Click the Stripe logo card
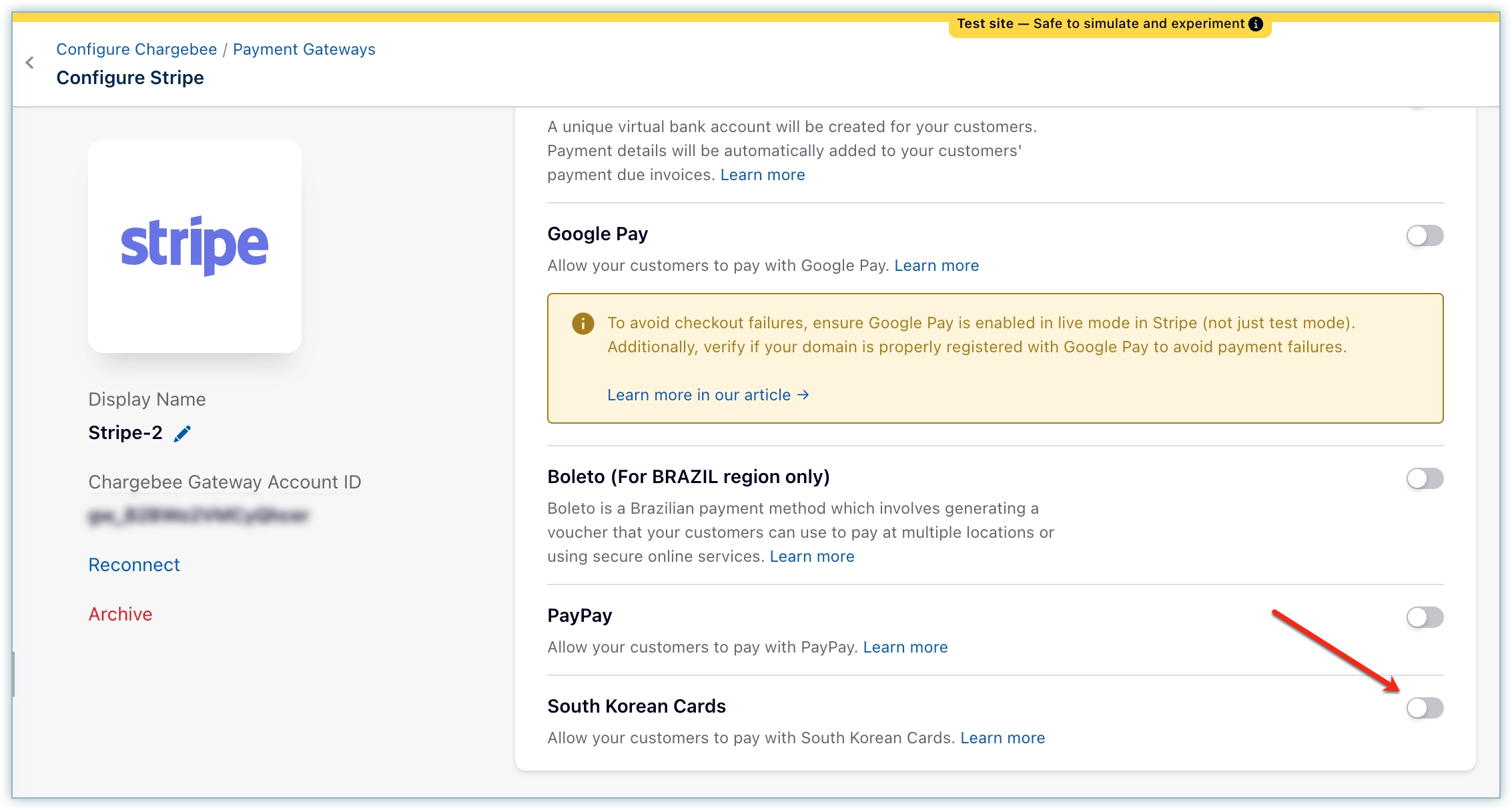1512x810 pixels. [195, 246]
